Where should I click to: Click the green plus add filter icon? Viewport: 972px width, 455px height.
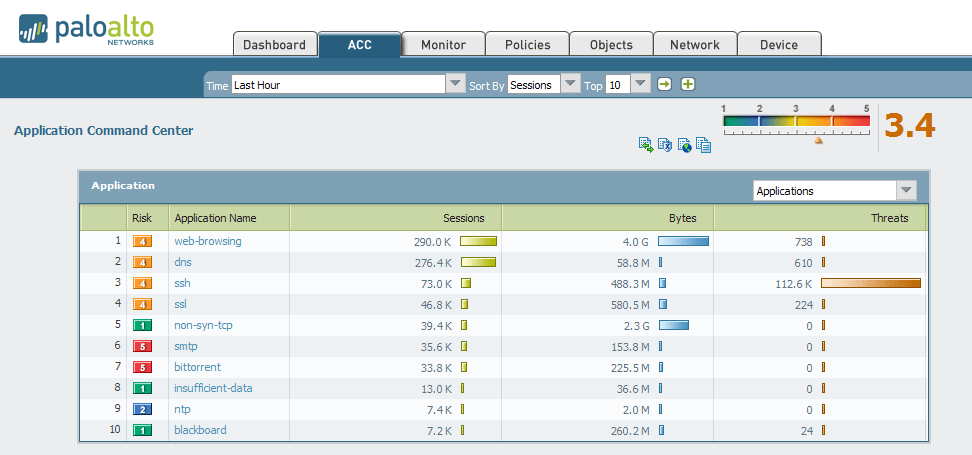click(x=688, y=85)
